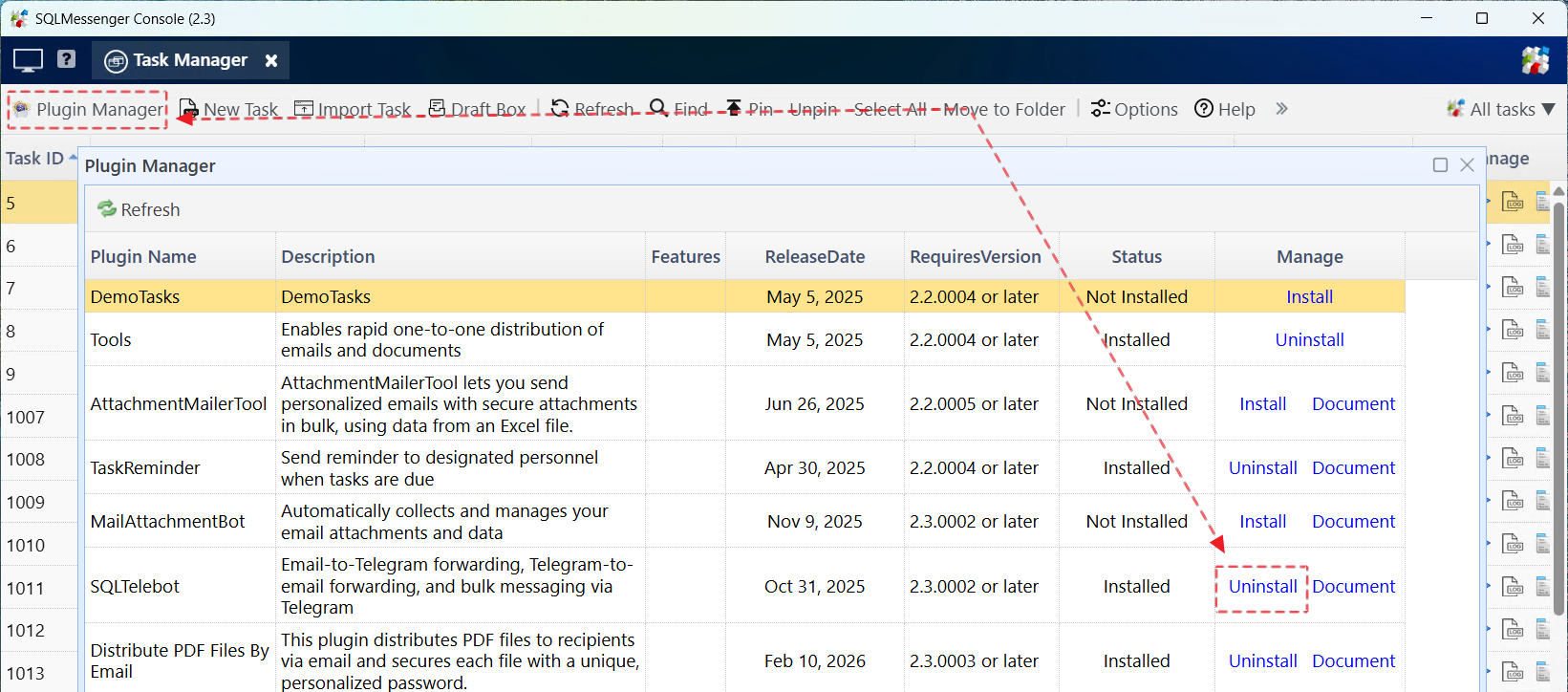Click the Status column header
The image size is (1568, 692).
(1137, 256)
